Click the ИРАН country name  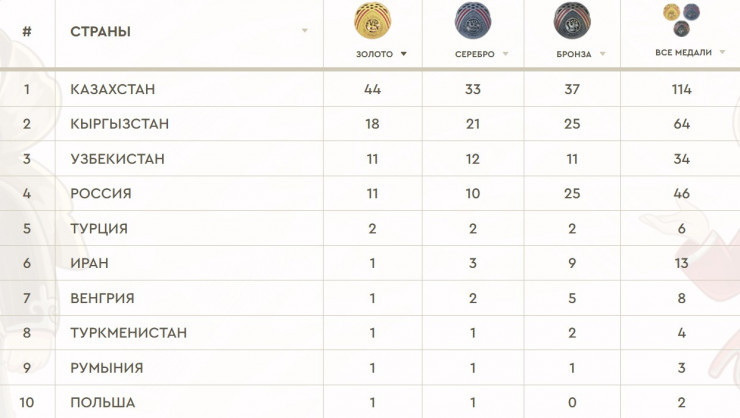(90, 263)
